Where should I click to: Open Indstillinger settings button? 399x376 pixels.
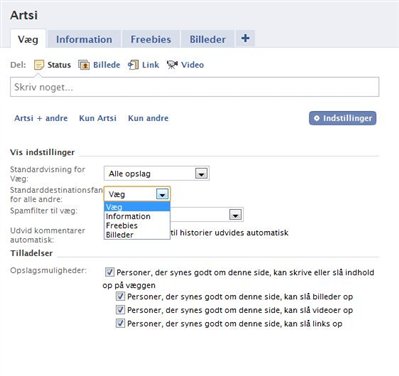(343, 118)
